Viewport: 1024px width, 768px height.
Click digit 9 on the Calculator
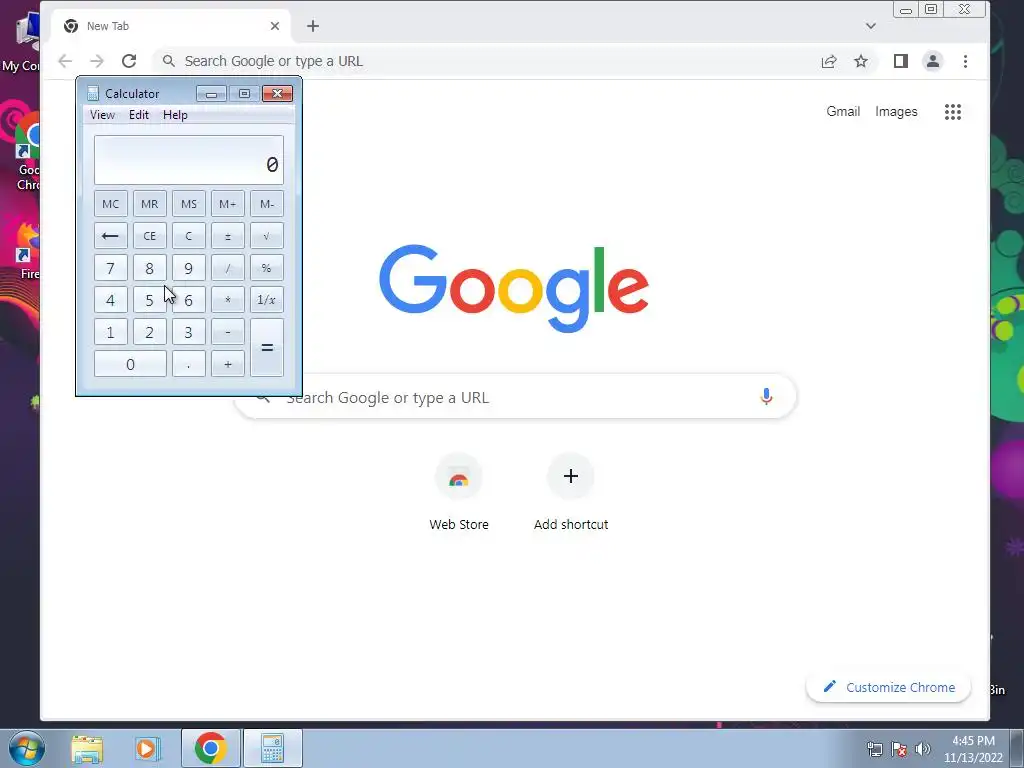189,268
